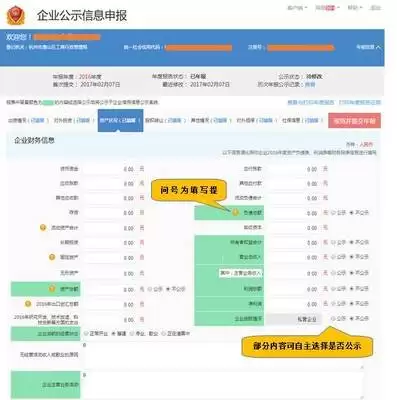Click the red 预览并提交年报 button

pyautogui.click(x=355, y=121)
